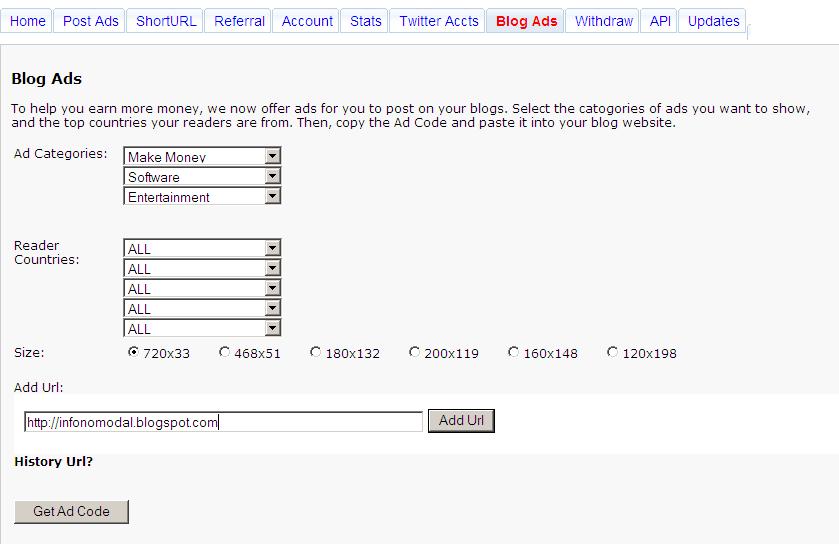Switch to the Post Ads tab
The width and height of the screenshot is (839, 544).
[x=90, y=21]
